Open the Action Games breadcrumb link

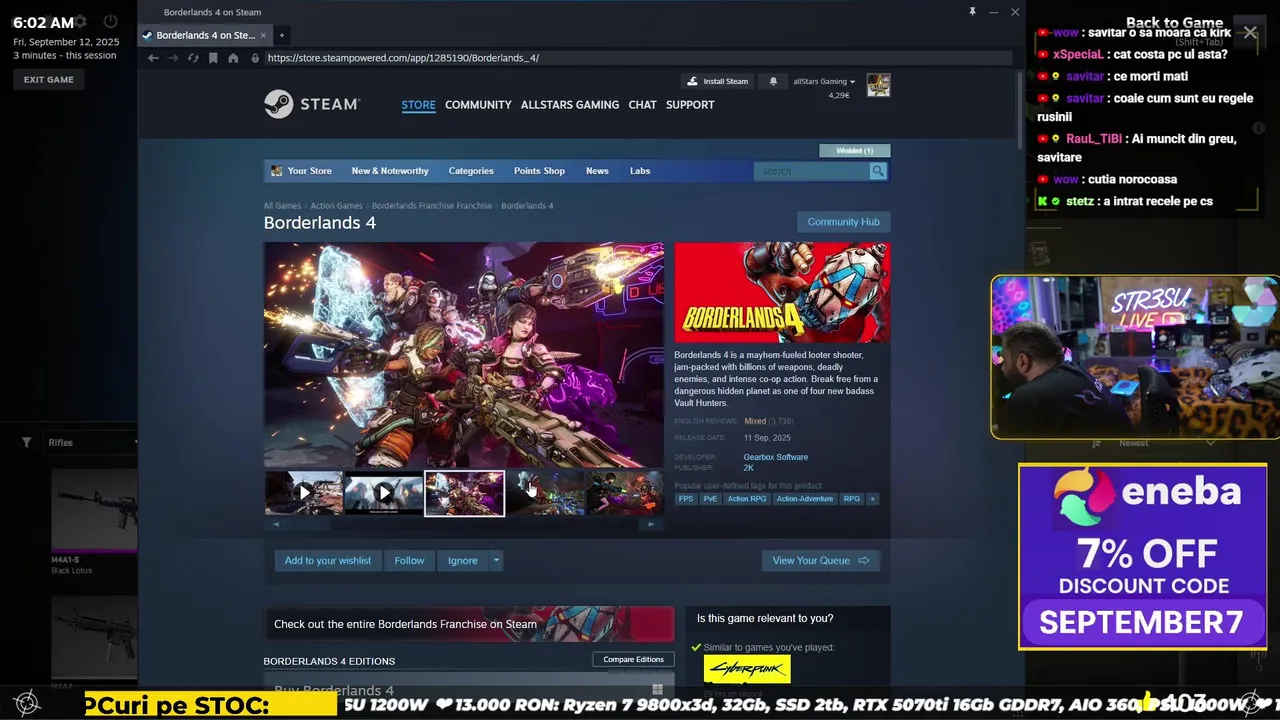[x=336, y=206]
